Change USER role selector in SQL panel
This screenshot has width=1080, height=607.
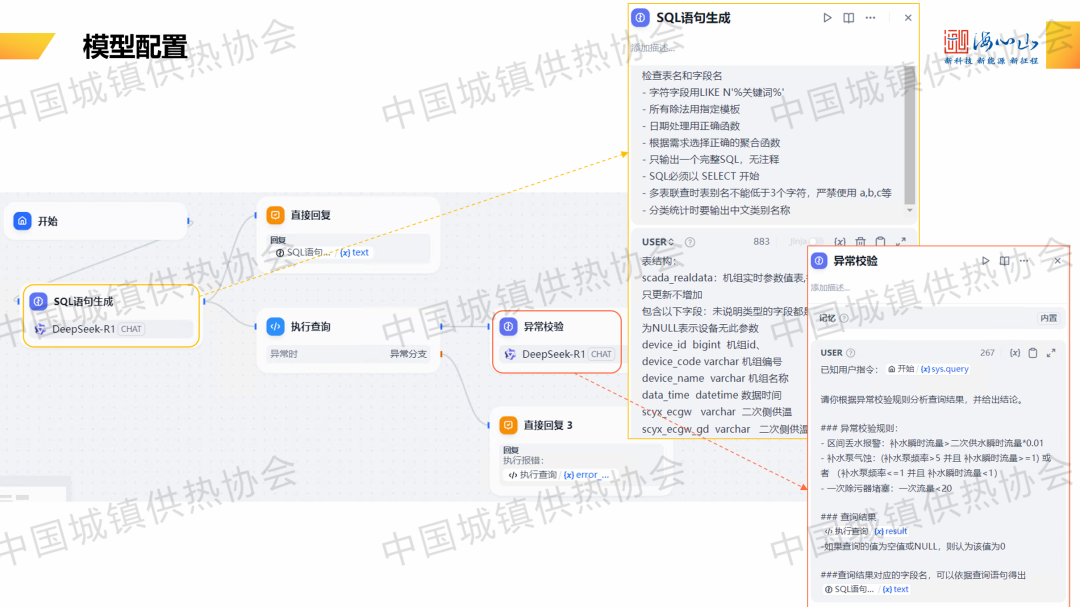coord(658,242)
